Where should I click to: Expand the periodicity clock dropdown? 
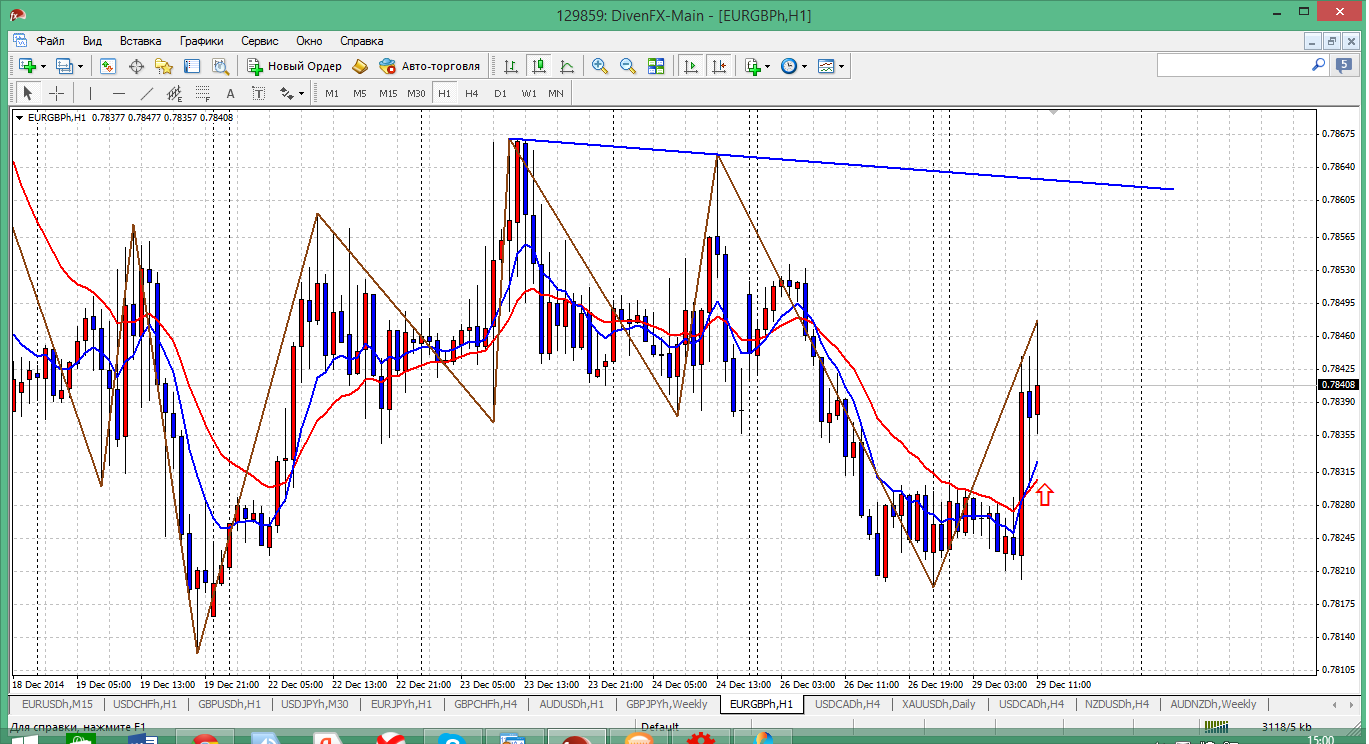coord(803,66)
